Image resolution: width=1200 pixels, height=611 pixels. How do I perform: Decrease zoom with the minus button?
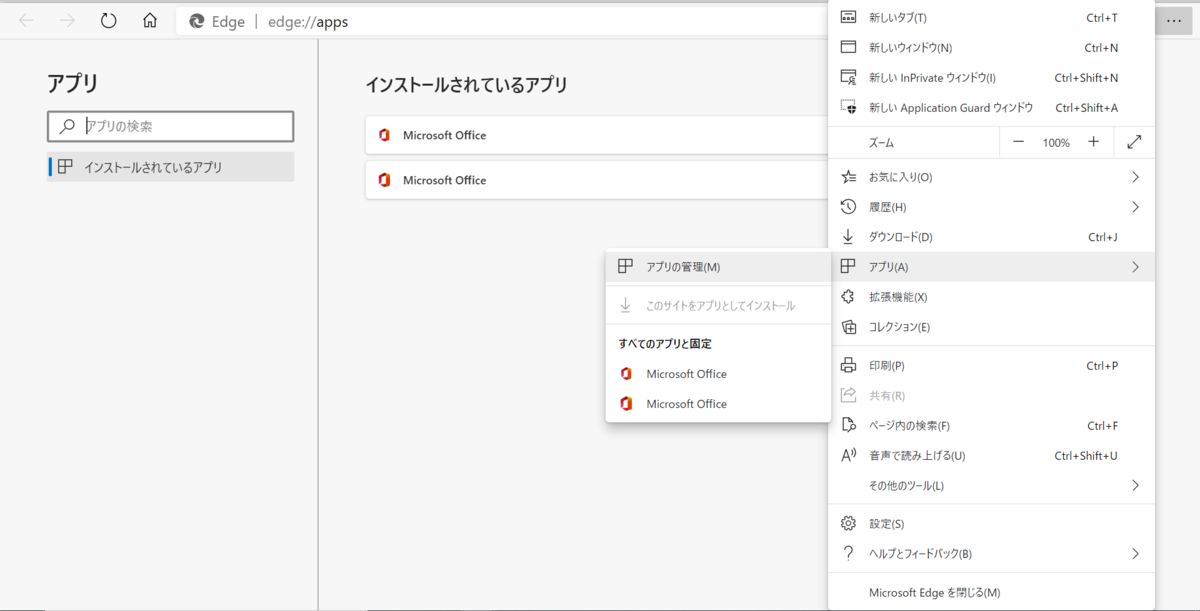[x=1018, y=142]
